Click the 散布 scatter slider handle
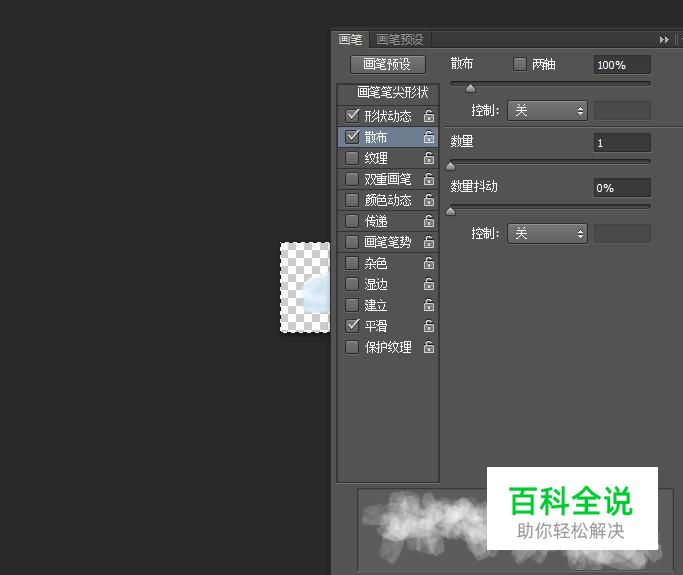 (x=470, y=89)
